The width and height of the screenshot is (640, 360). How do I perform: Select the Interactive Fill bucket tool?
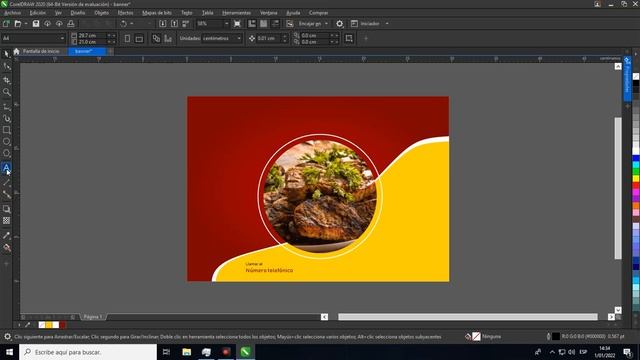pos(7,247)
